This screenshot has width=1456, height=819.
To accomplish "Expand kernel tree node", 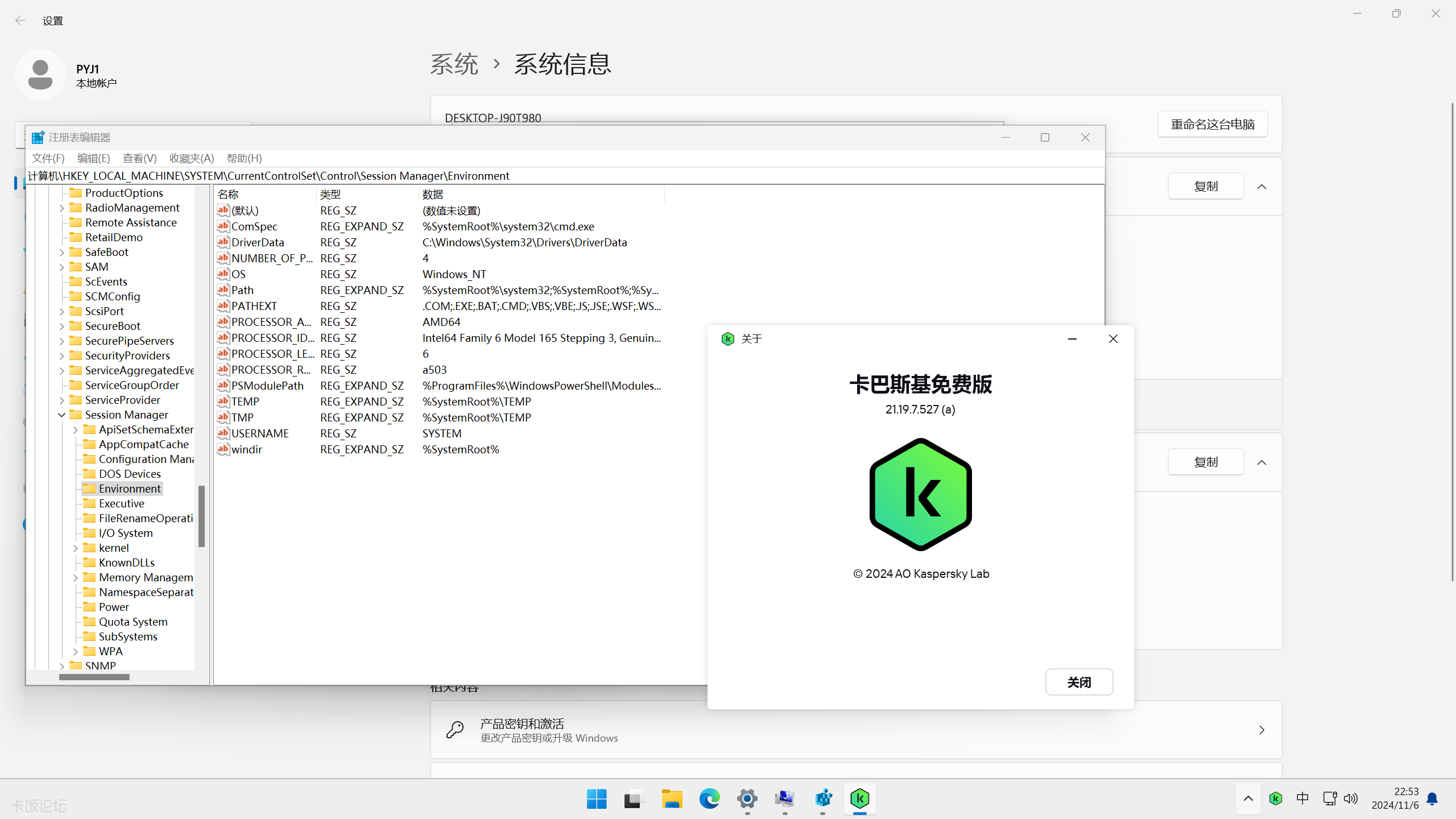I will pyautogui.click(x=75, y=548).
